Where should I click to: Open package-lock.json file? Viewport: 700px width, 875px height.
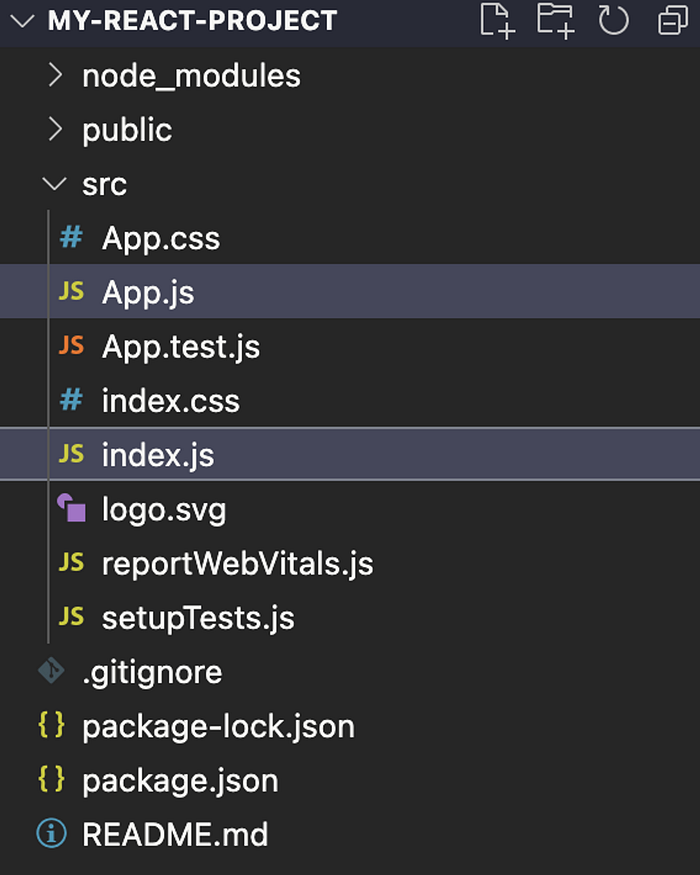218,725
